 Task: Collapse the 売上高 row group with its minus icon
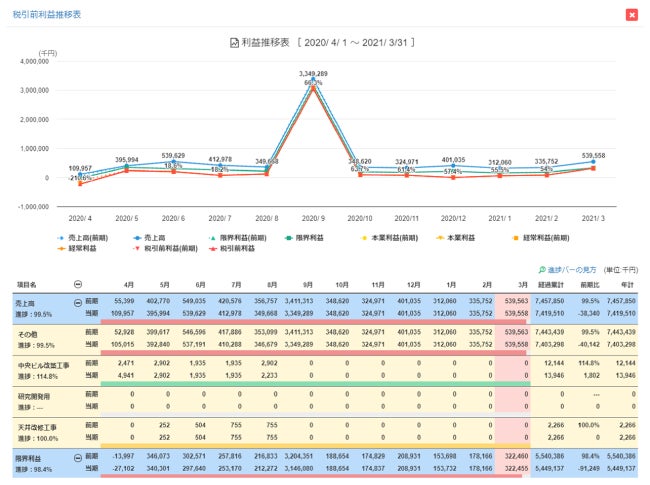point(78,303)
